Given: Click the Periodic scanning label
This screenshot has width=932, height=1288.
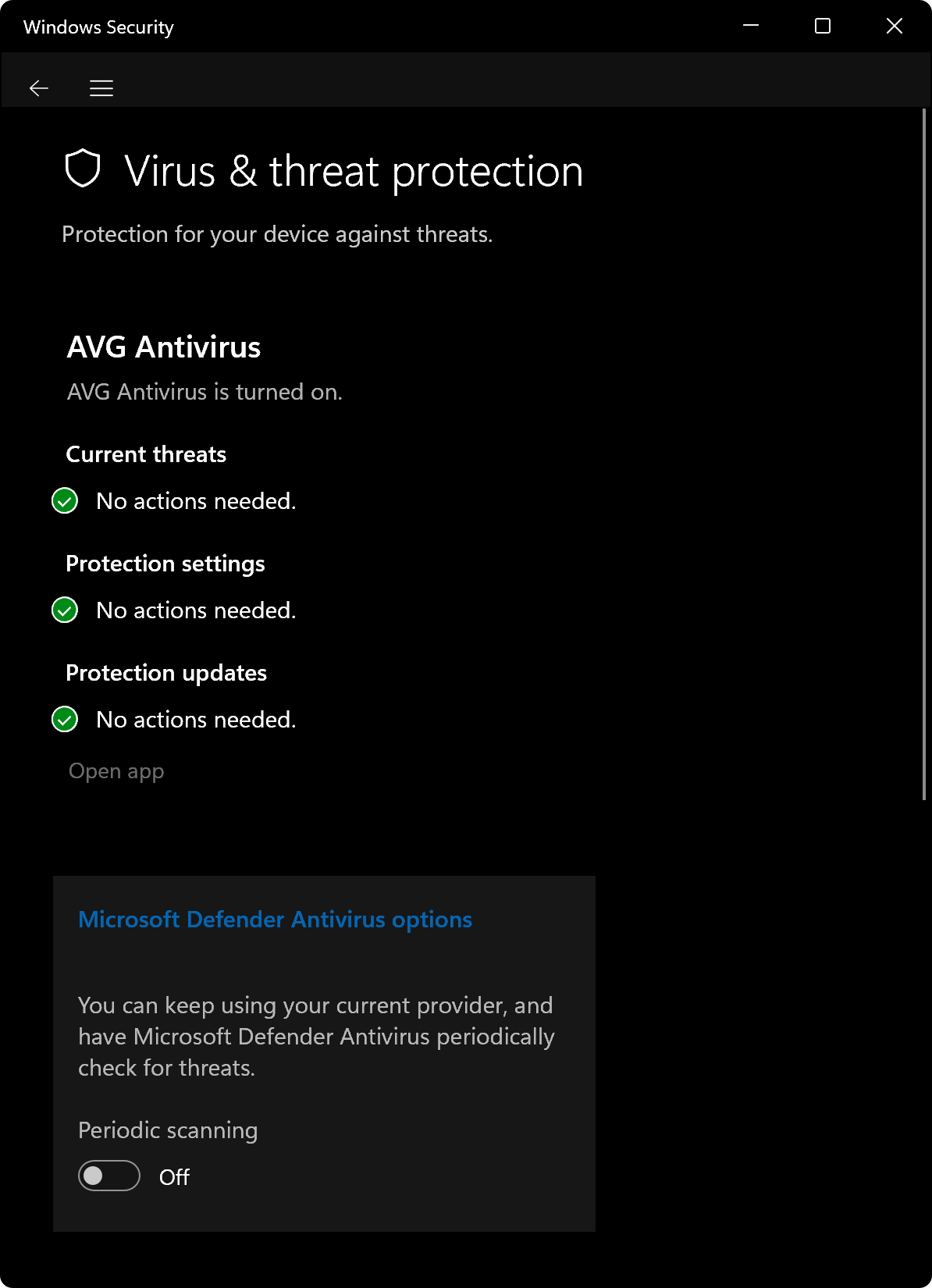Looking at the screenshot, I should pyautogui.click(x=168, y=1130).
